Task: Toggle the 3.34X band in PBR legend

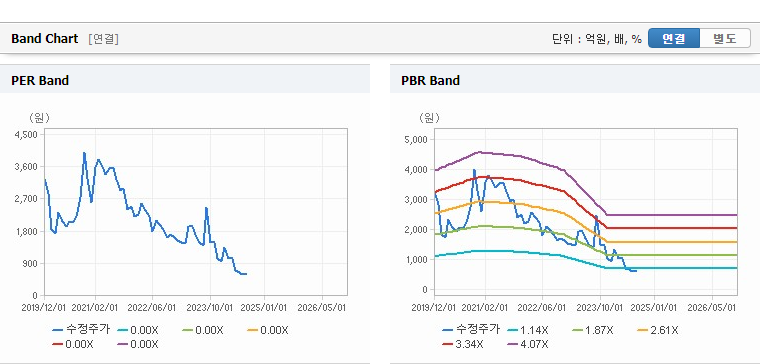Action: [462, 344]
